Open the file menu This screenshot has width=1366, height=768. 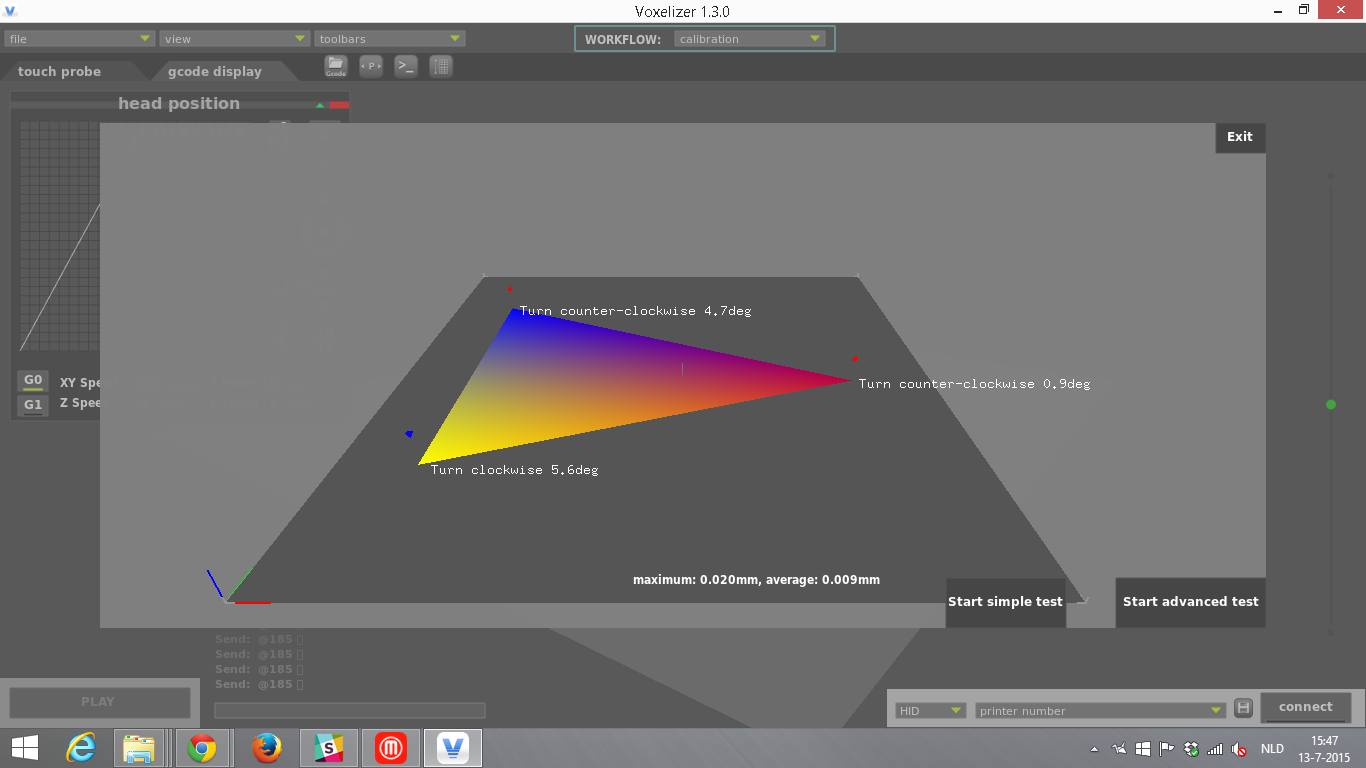[x=79, y=39]
